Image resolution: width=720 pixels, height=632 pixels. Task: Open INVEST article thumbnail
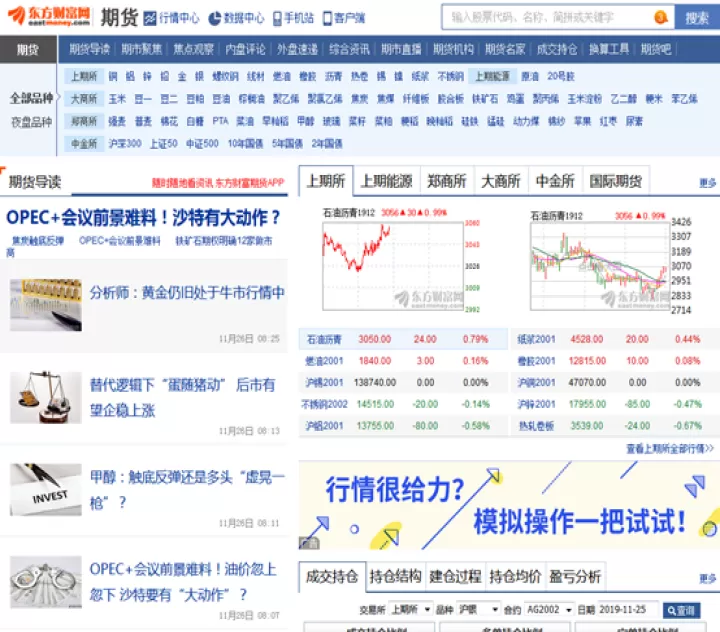click(x=45, y=490)
